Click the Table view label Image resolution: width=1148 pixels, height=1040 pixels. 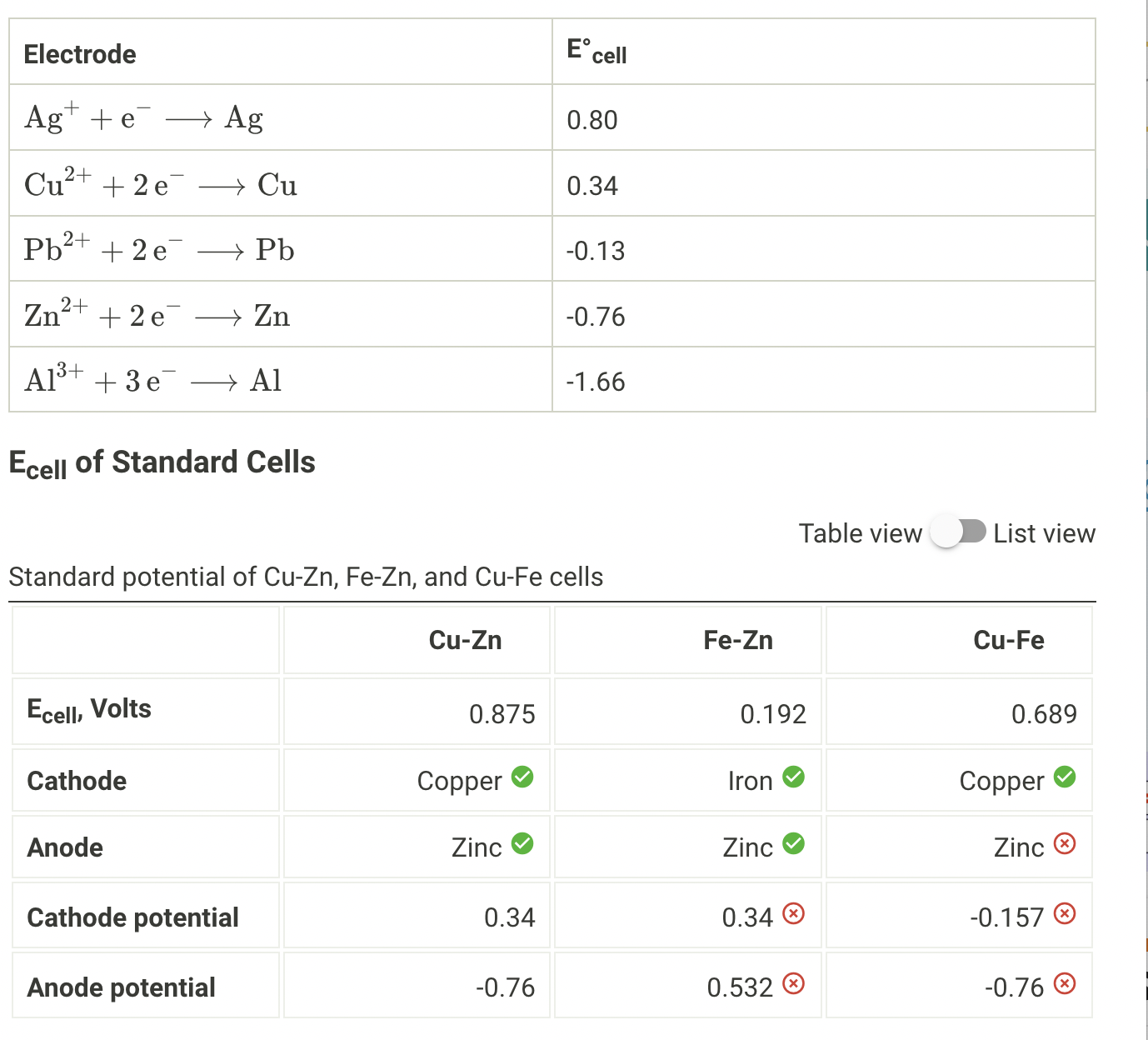click(x=860, y=532)
